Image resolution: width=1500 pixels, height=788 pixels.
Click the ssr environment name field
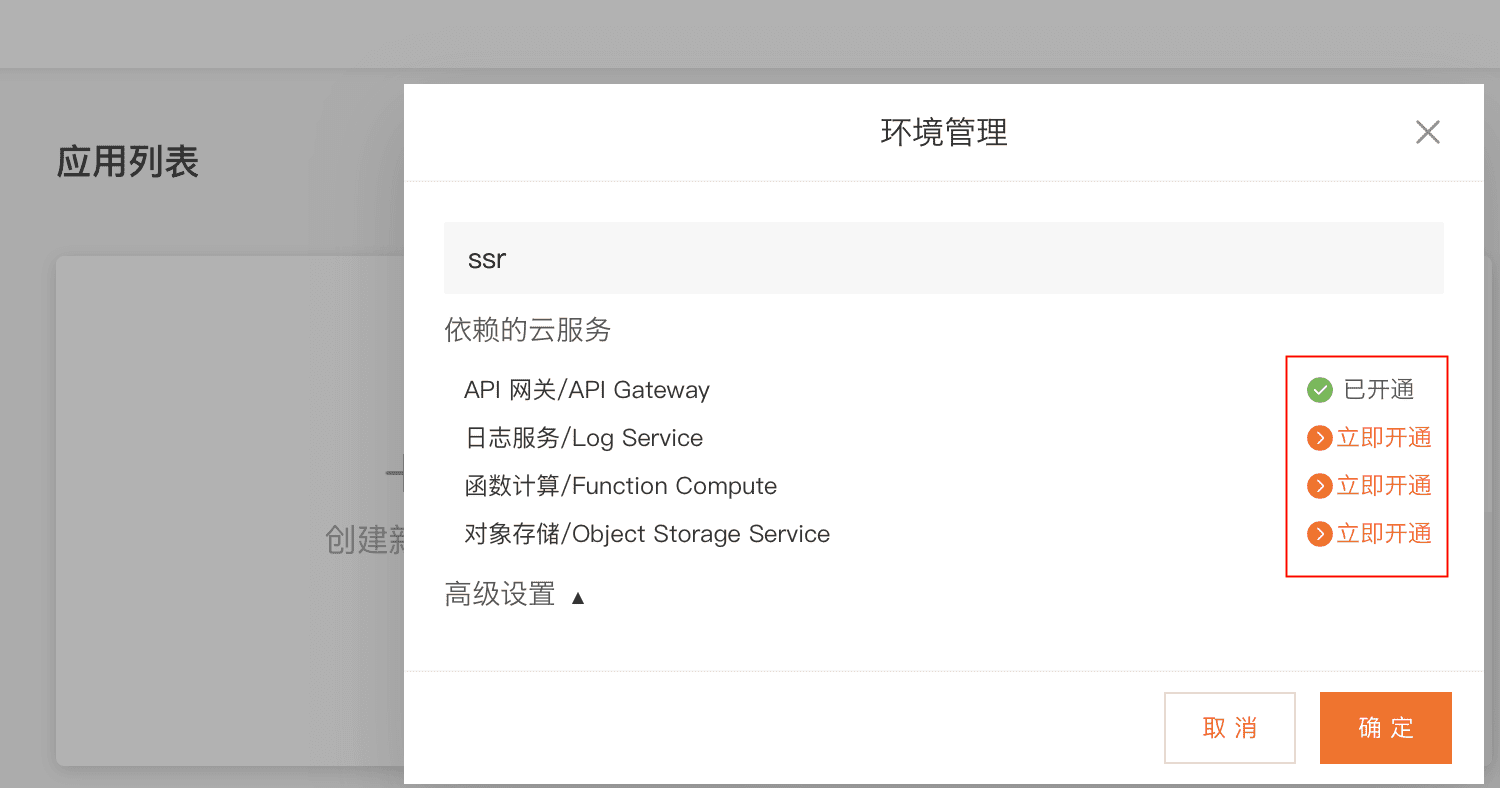943,258
